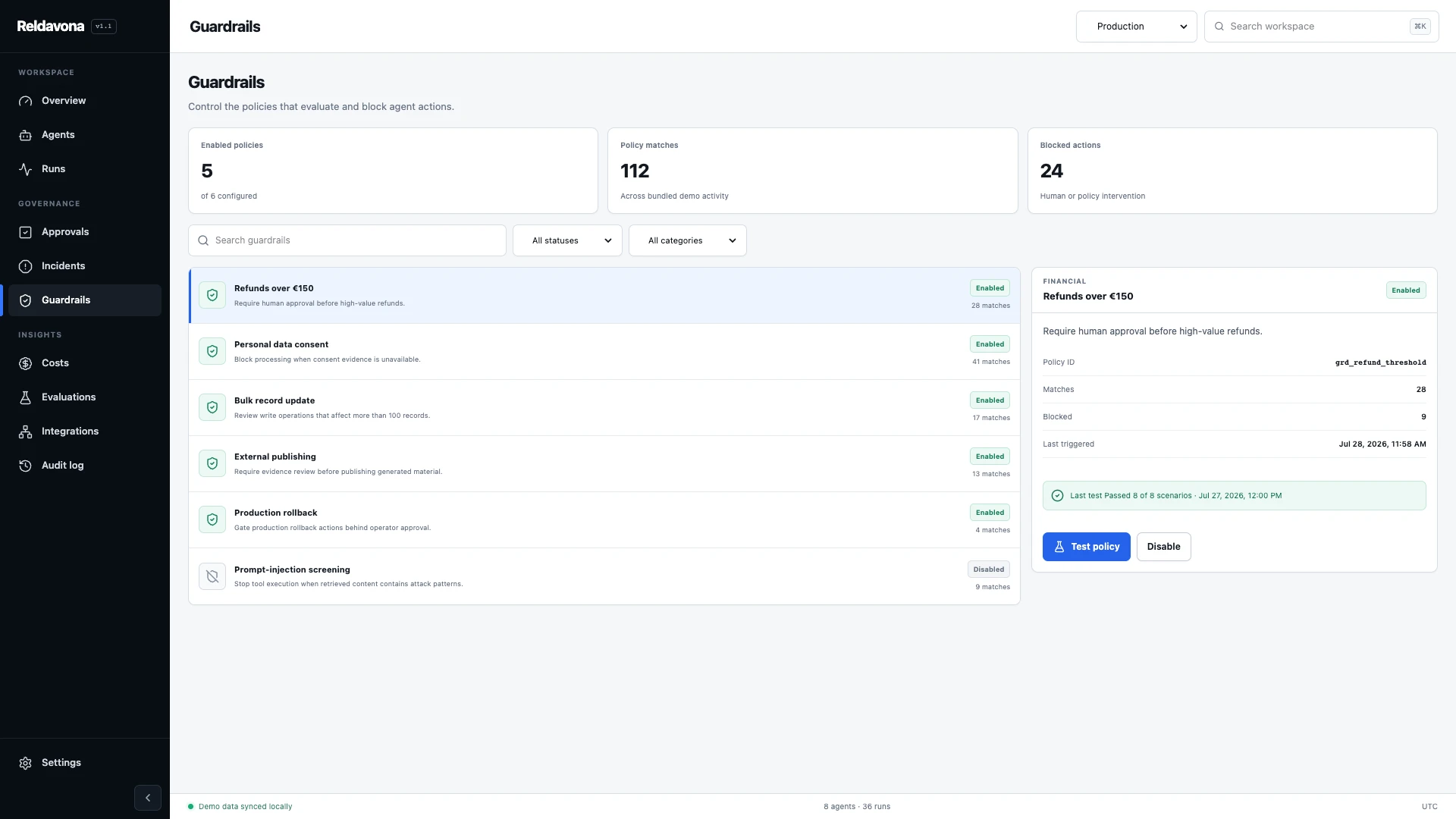Click the Agents robot icon
This screenshot has height=819, width=1456.
coord(25,135)
